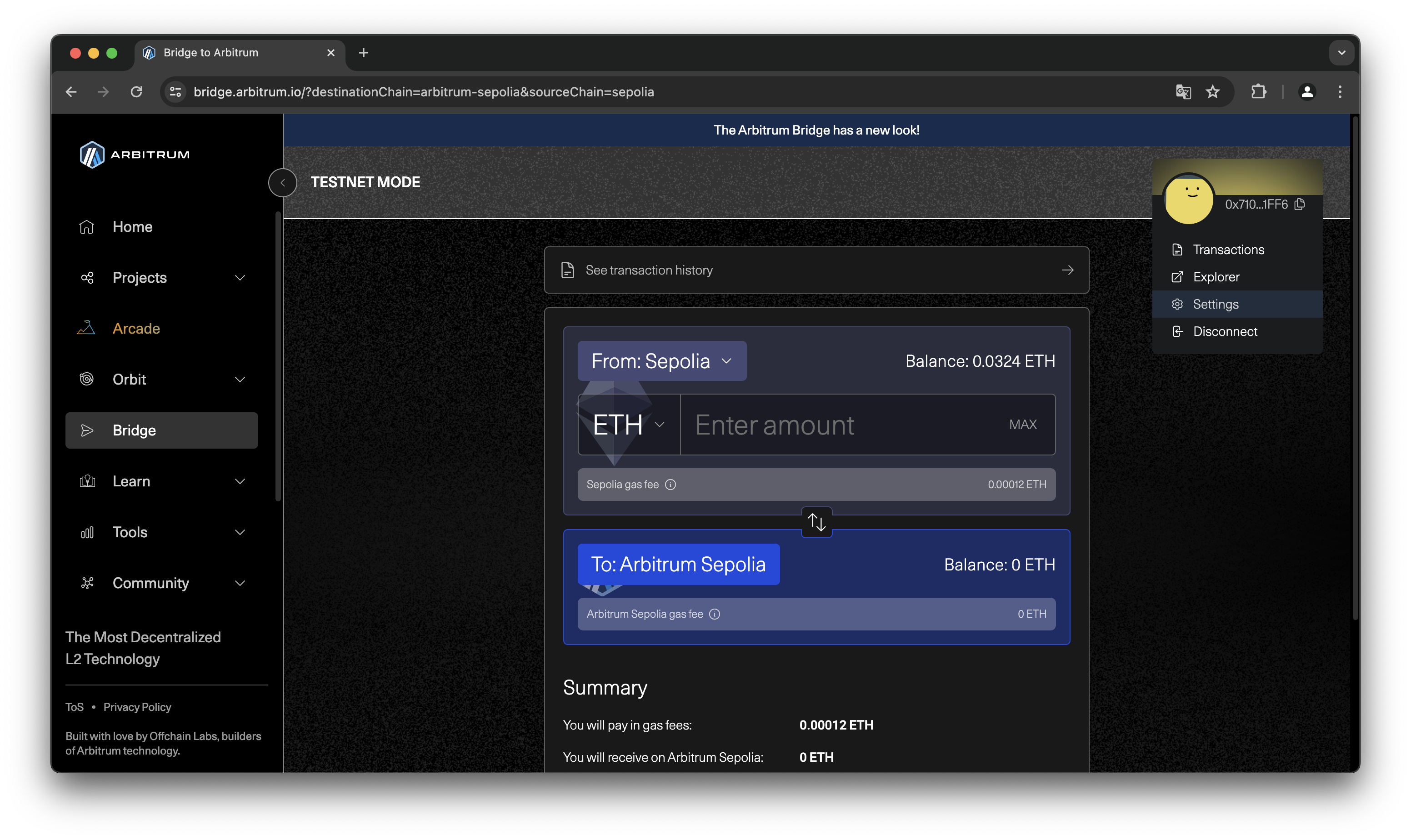Click the Projects nodes icon

86,277
